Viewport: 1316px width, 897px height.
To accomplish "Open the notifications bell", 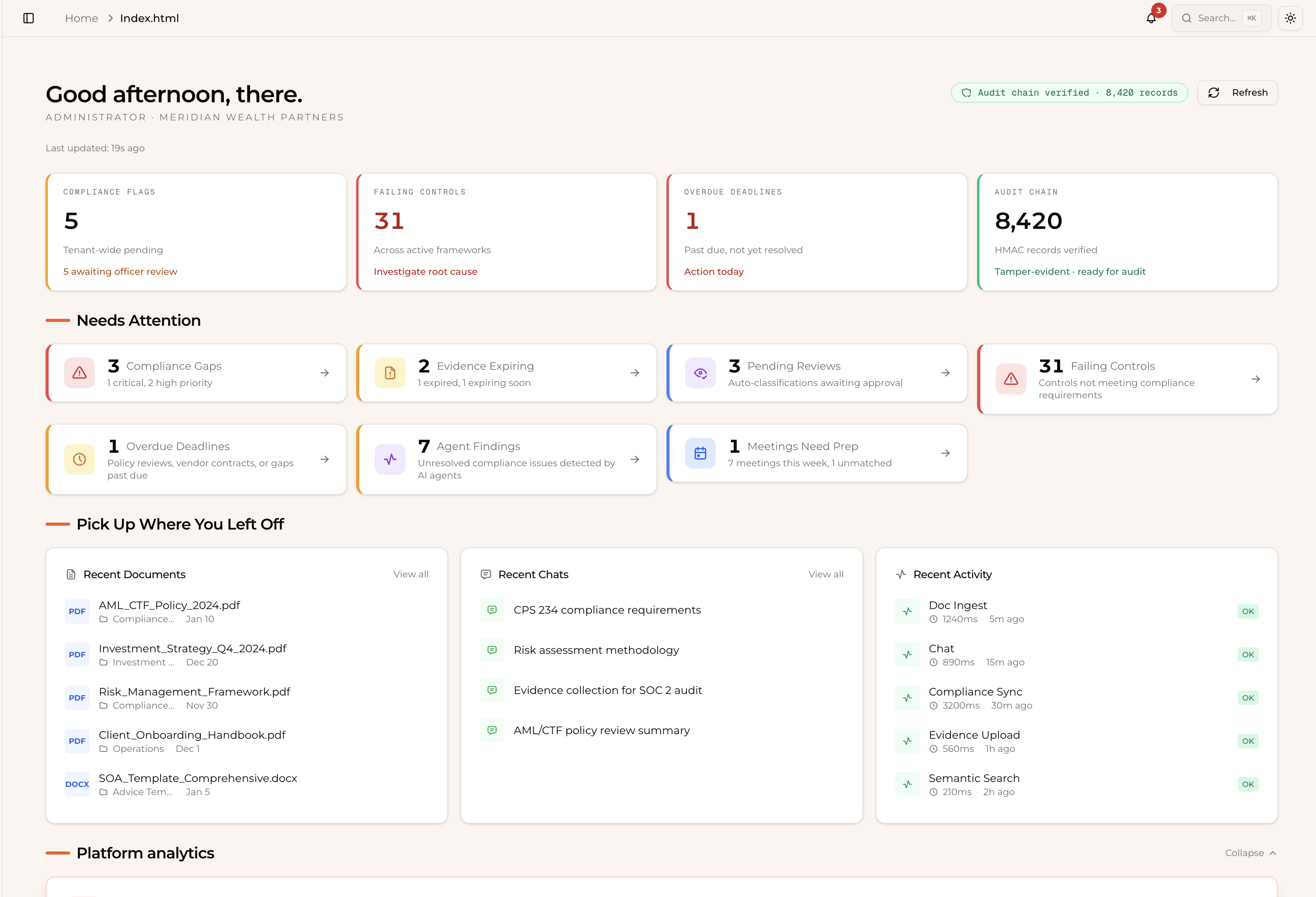I will tap(1151, 18).
